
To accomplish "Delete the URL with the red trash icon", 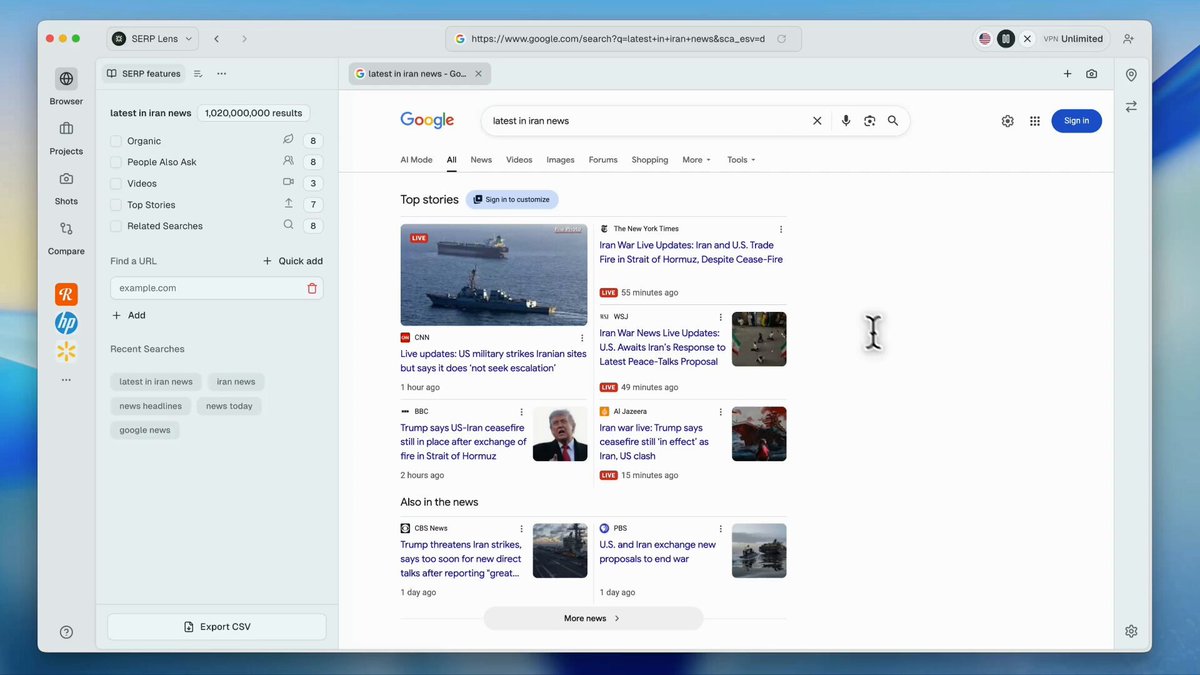I will [x=312, y=288].
